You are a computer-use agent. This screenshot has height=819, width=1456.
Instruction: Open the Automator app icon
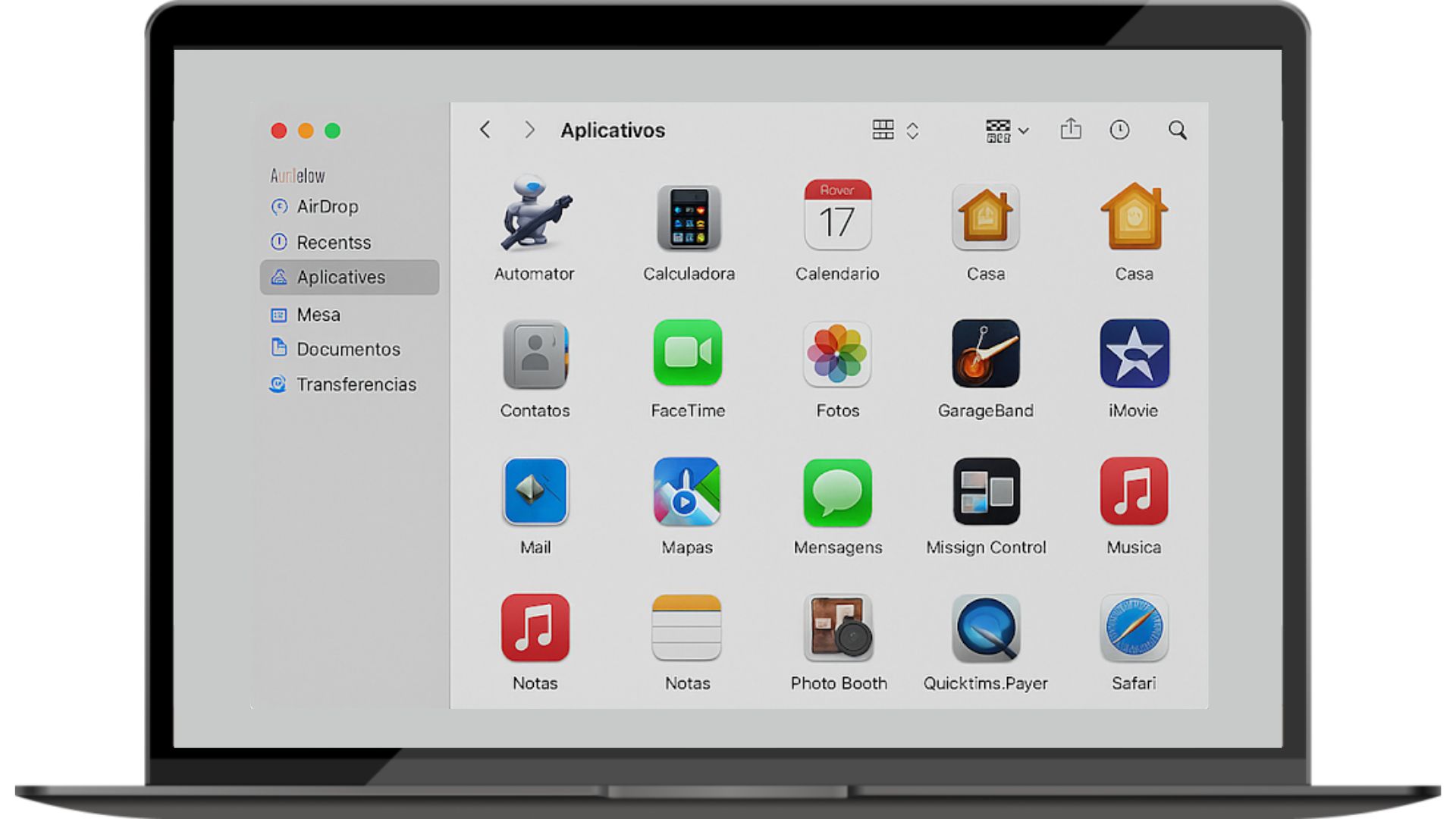click(535, 216)
